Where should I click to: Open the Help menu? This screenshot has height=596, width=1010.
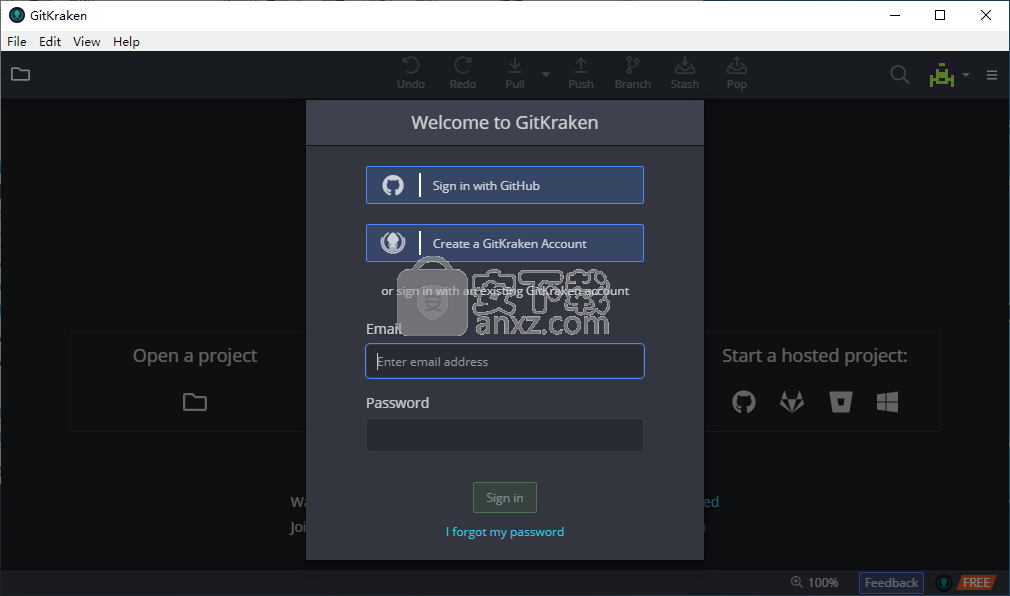(126, 41)
